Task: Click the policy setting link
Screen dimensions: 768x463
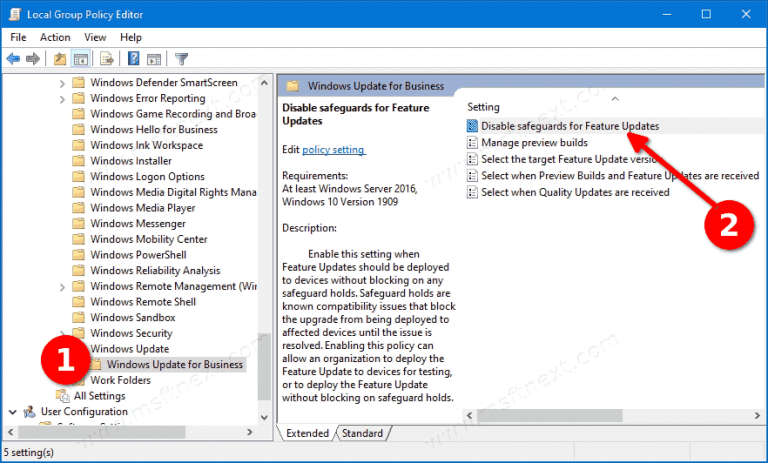Action: click(x=333, y=150)
